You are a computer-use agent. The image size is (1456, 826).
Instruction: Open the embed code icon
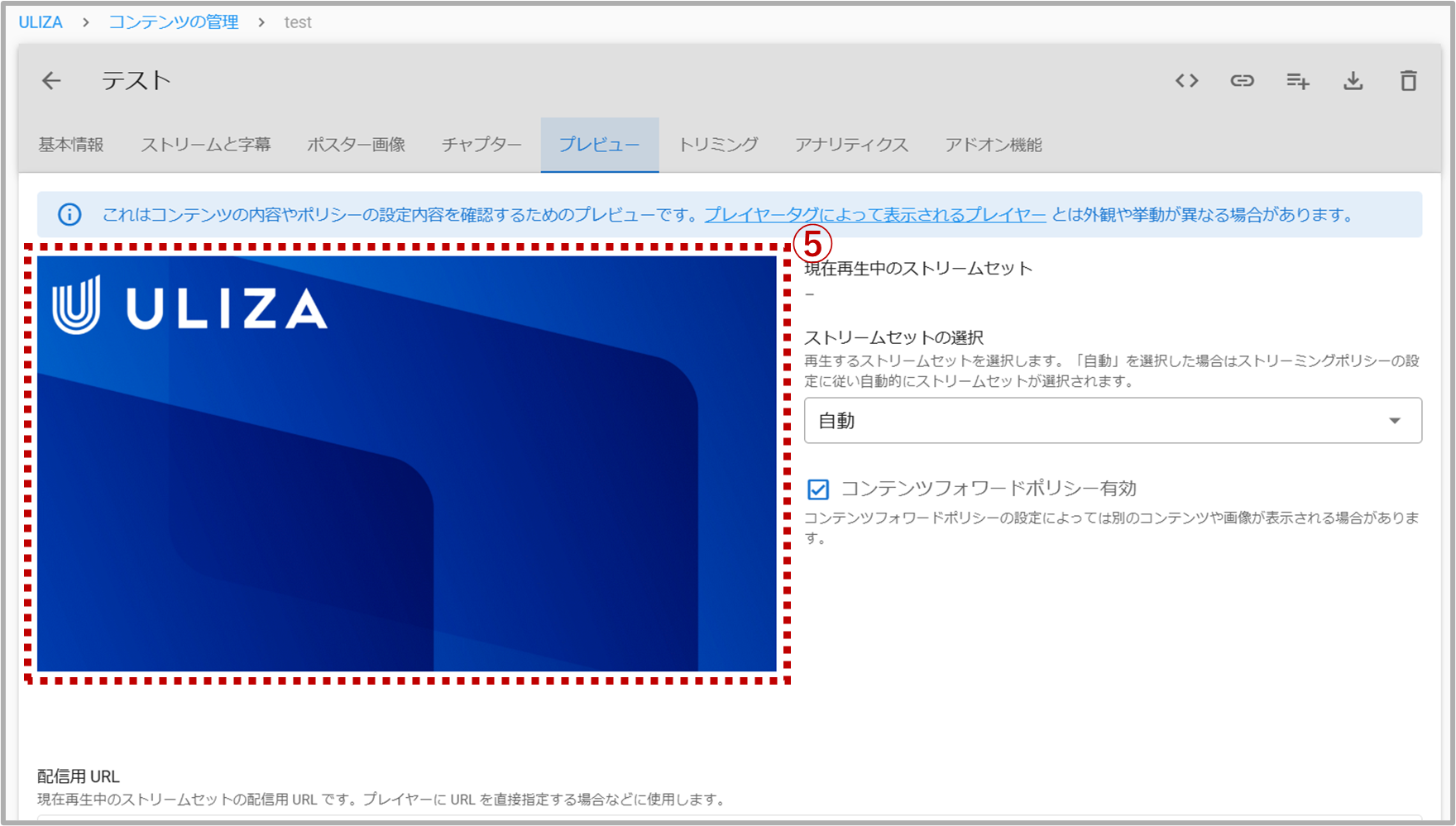coord(1187,80)
